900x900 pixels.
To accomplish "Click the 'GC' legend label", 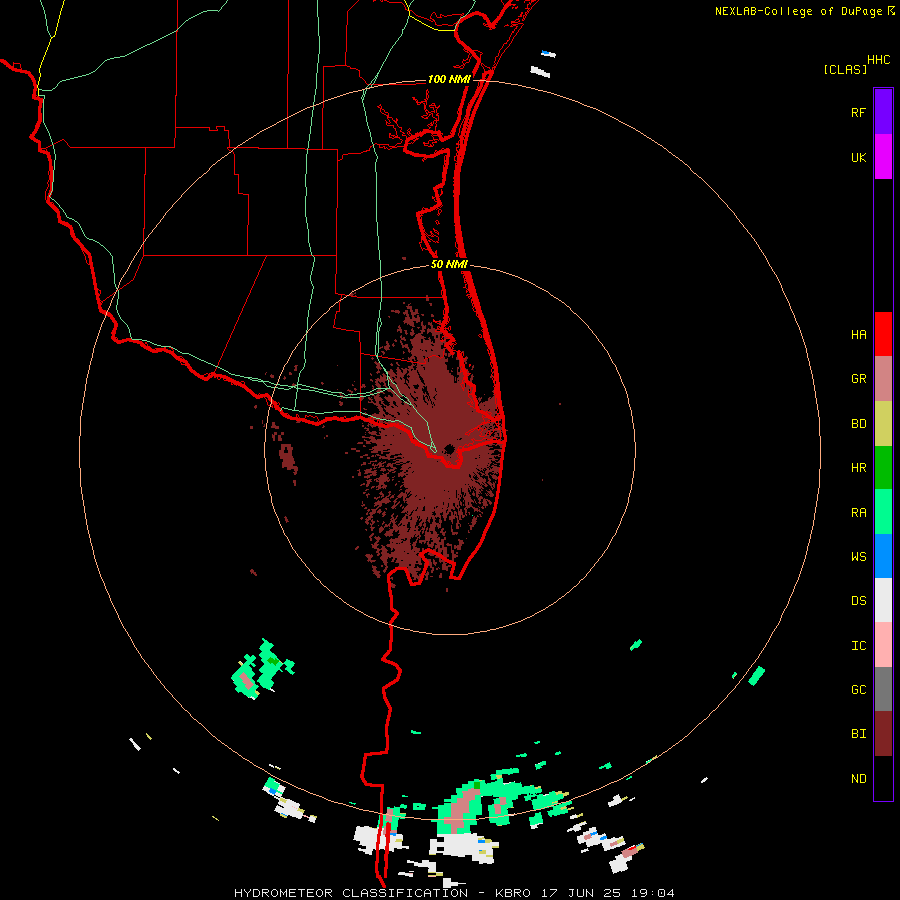I will tap(859, 690).
